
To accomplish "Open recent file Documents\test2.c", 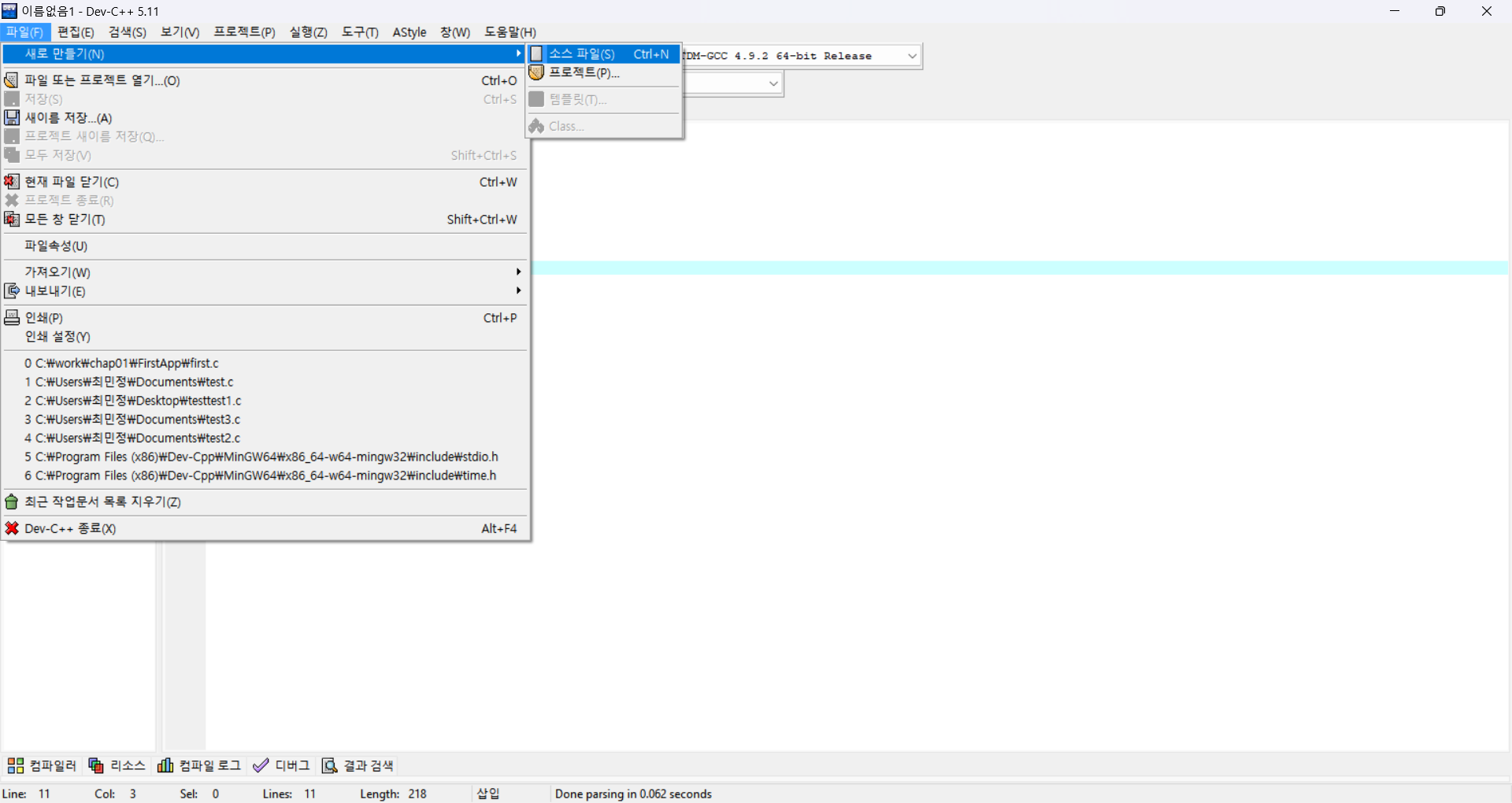I will [x=264, y=438].
